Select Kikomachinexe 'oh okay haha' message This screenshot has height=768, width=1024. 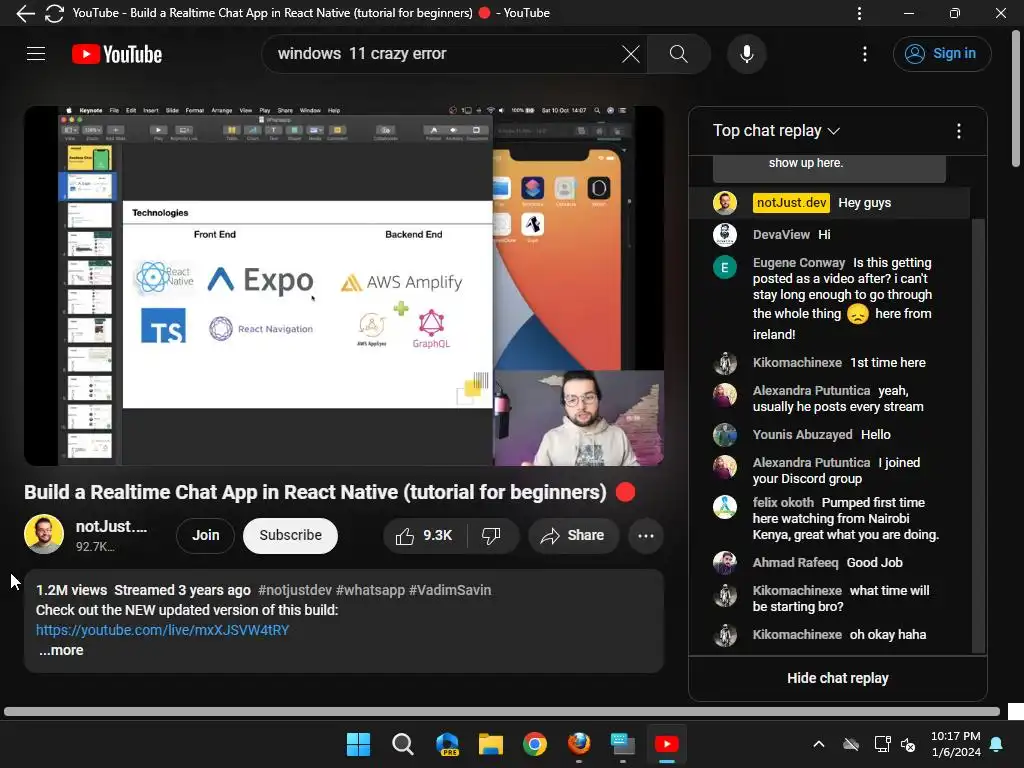tap(829, 635)
